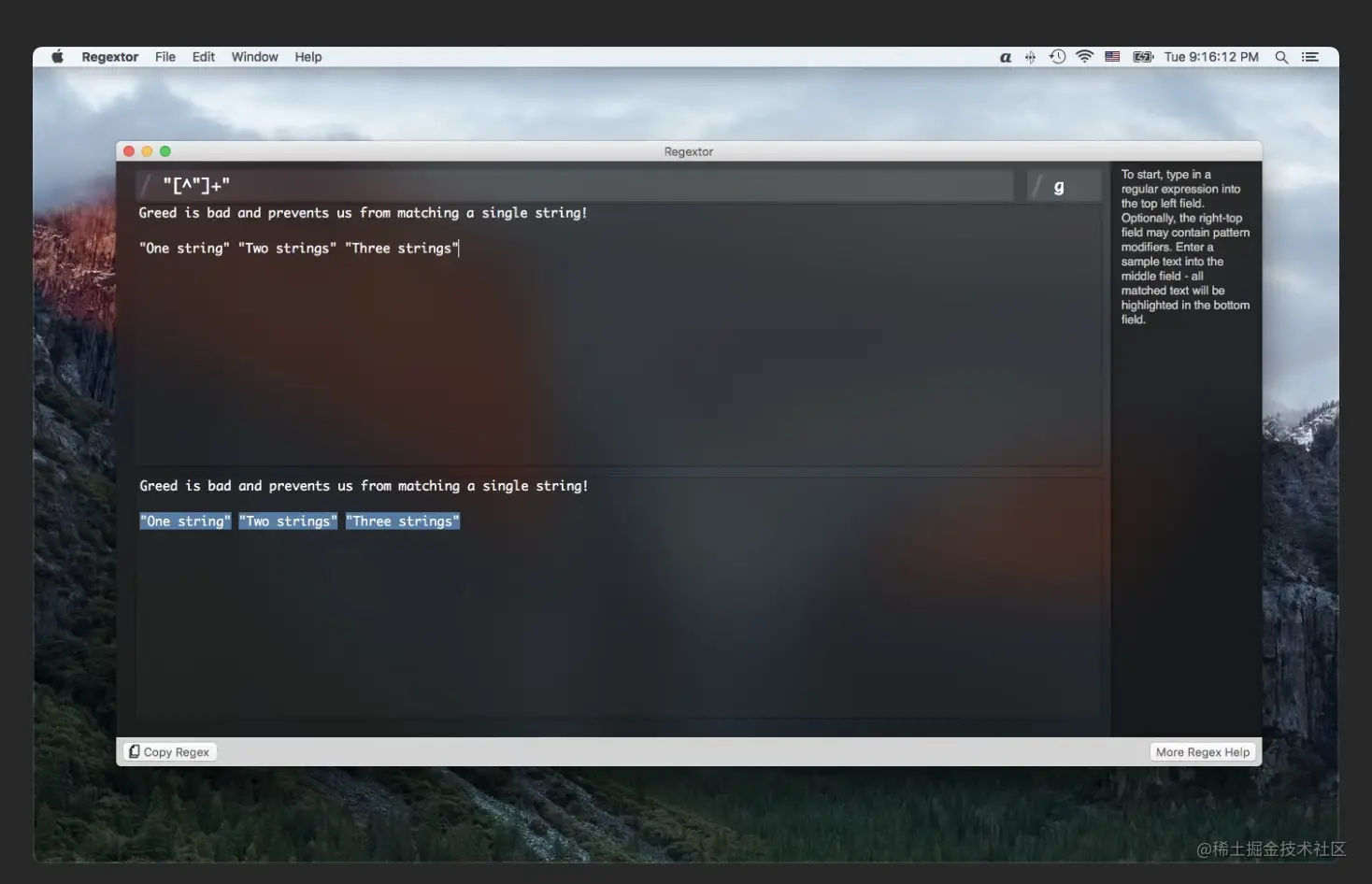Click the crosshair menu bar status icon

1030,57
